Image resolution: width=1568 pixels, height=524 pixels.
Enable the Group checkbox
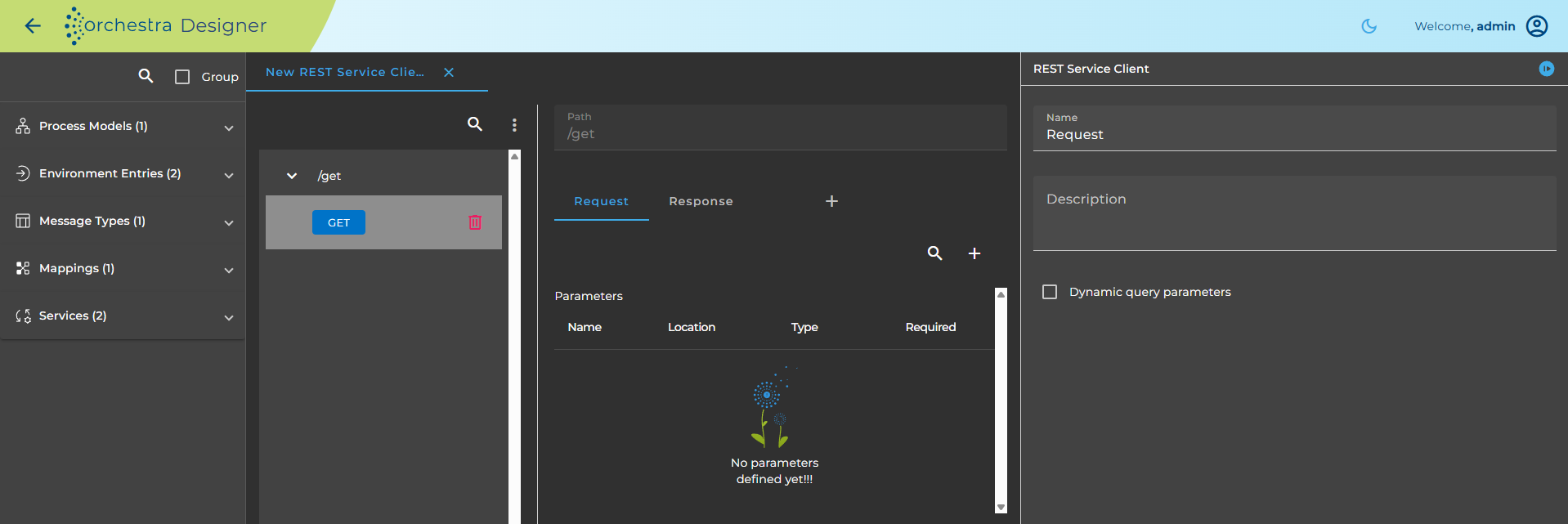click(x=182, y=77)
